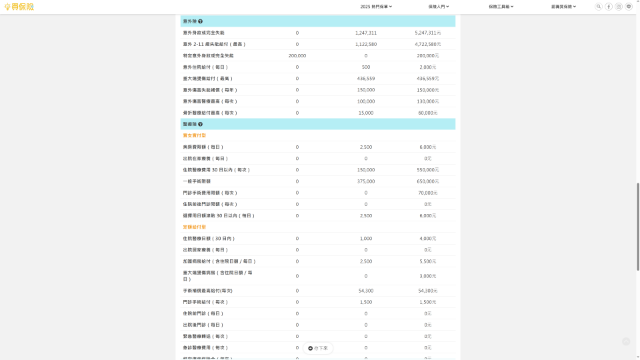
Task: Click the total 70,000元
Action: pyautogui.click(x=428, y=193)
